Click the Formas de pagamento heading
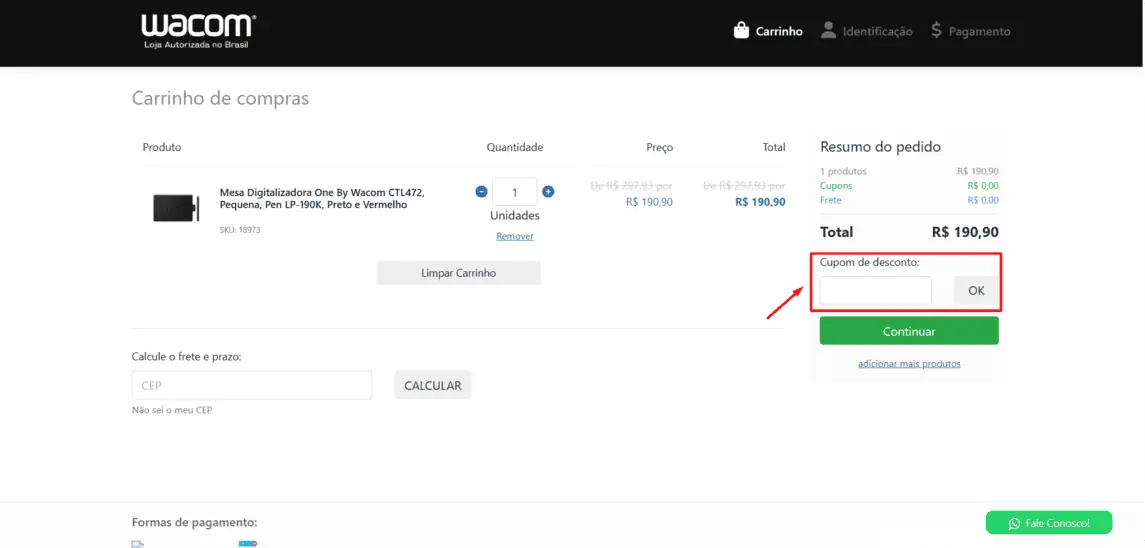The width and height of the screenshot is (1145, 548). point(194,522)
